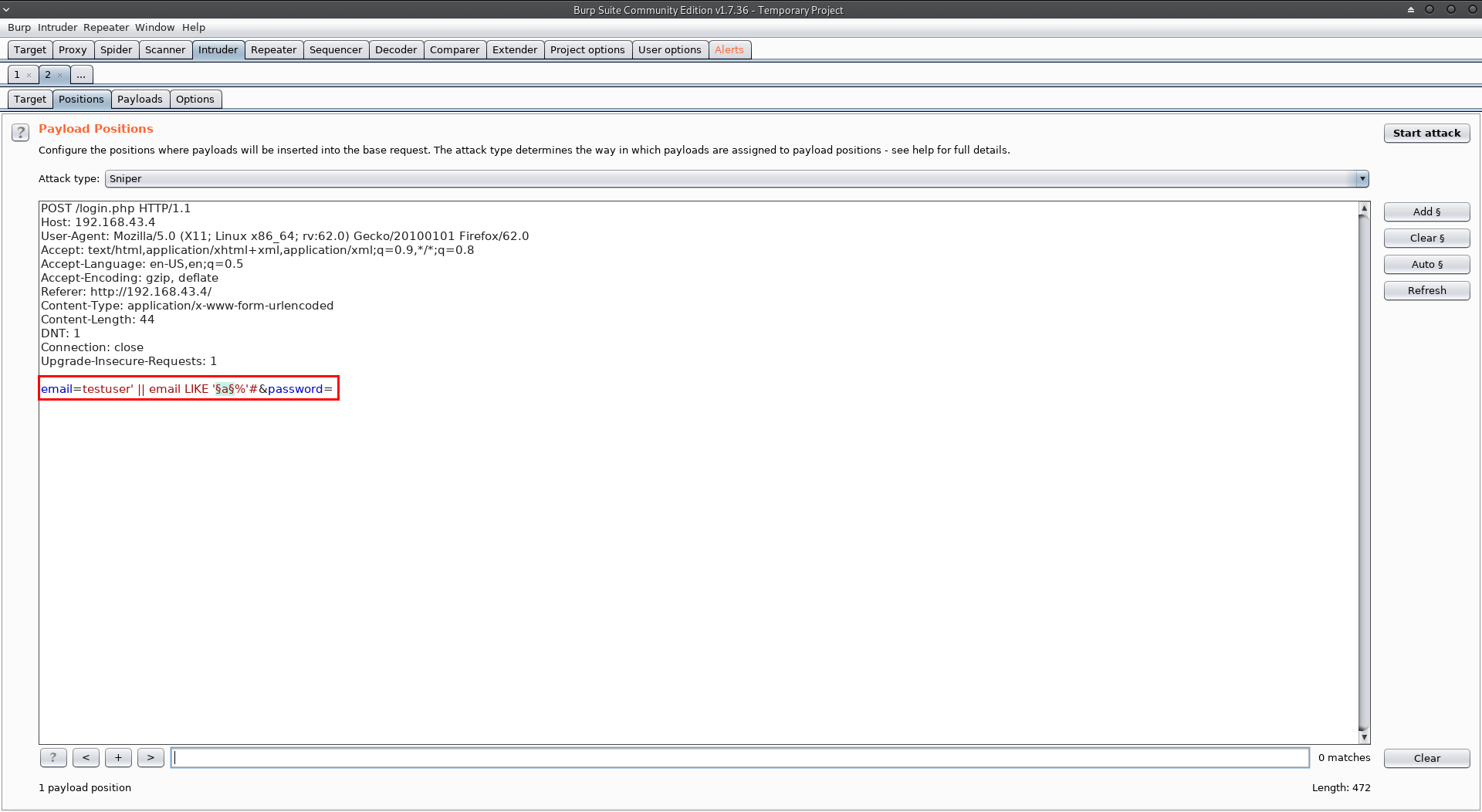Close Intruder attack tab 2
Image resolution: width=1482 pixels, height=812 pixels.
click(59, 76)
